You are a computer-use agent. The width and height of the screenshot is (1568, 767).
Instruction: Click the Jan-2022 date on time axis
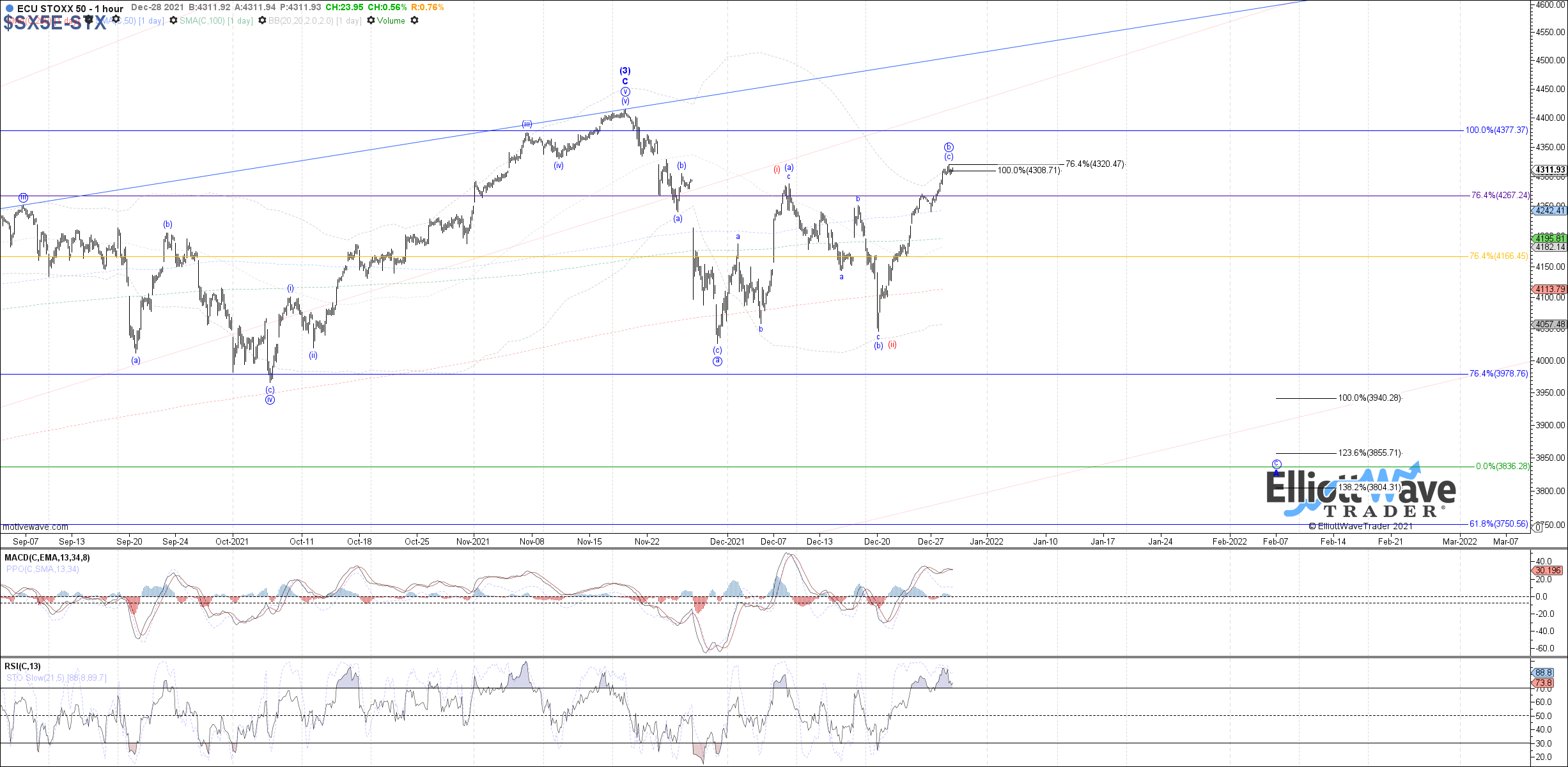point(987,541)
